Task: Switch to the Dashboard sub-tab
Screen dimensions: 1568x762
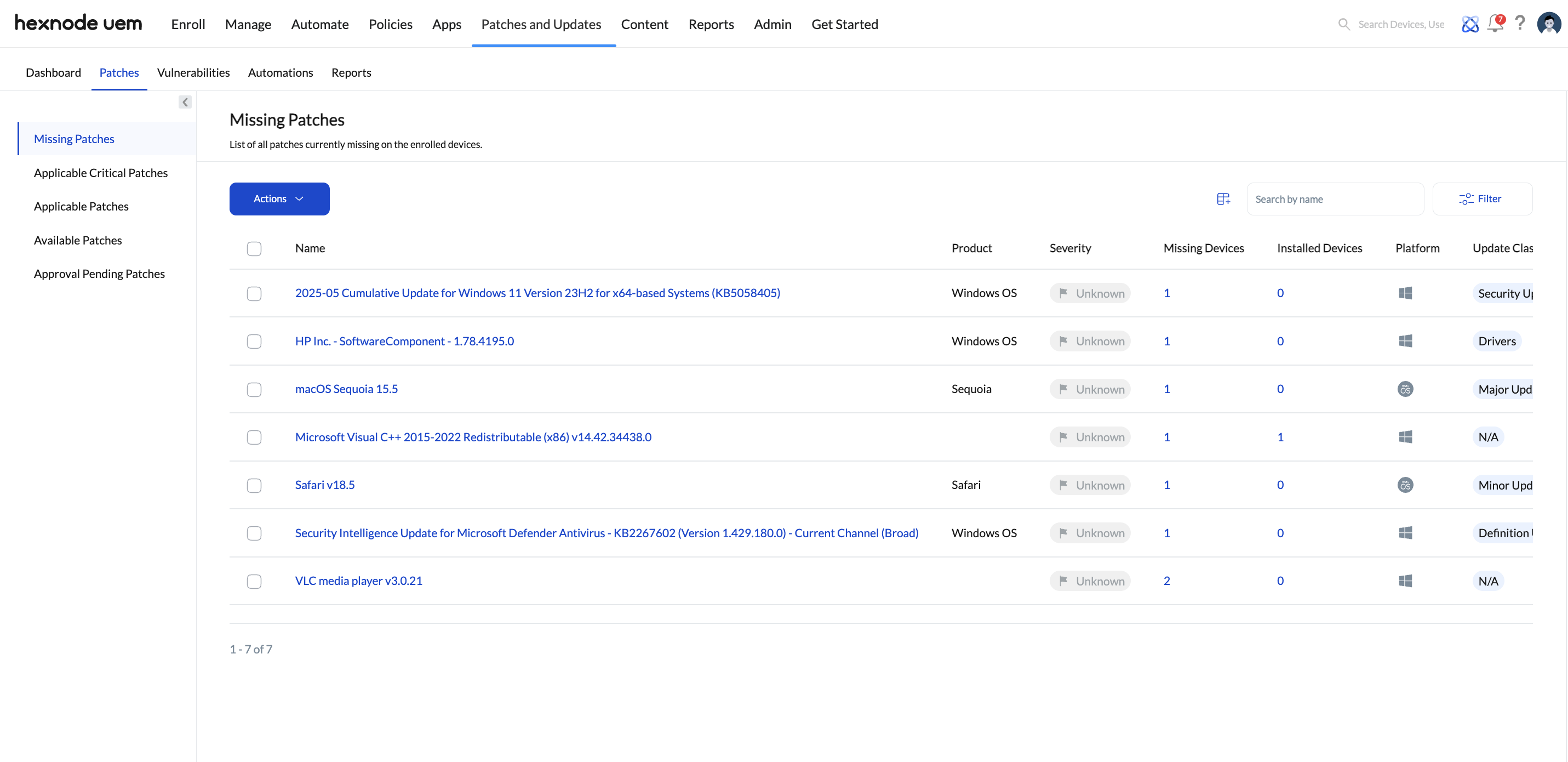Action: (53, 72)
